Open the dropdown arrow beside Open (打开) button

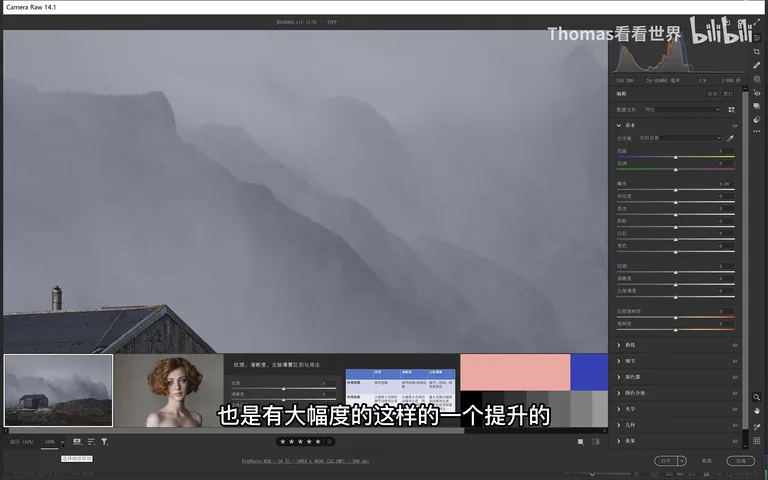(x=682, y=461)
